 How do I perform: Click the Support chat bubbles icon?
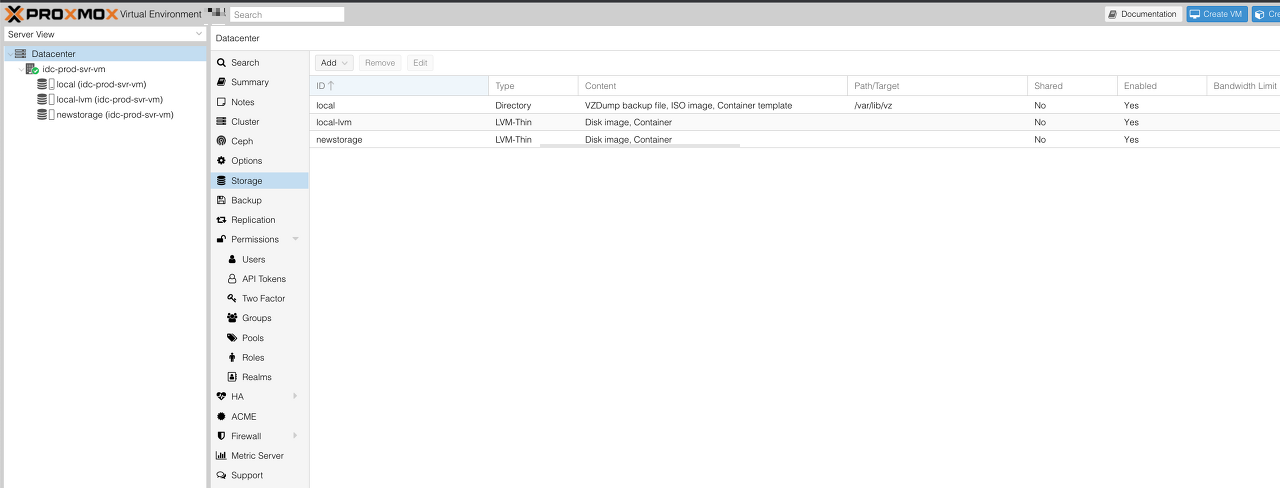[x=221, y=475]
